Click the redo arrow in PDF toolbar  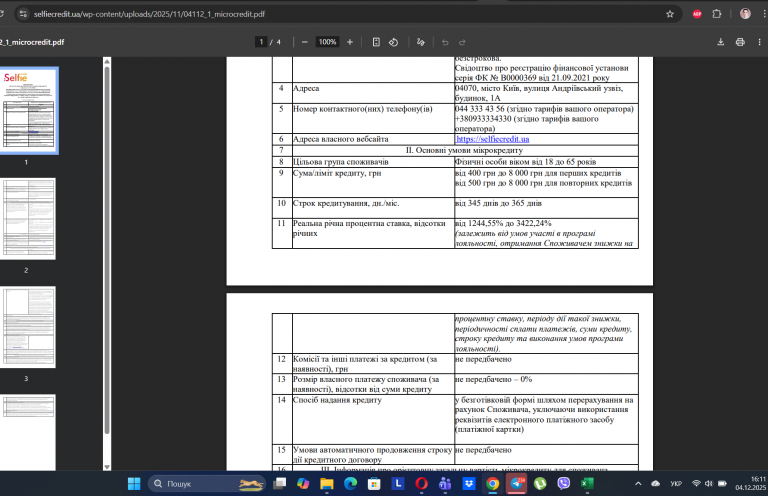[462, 42]
